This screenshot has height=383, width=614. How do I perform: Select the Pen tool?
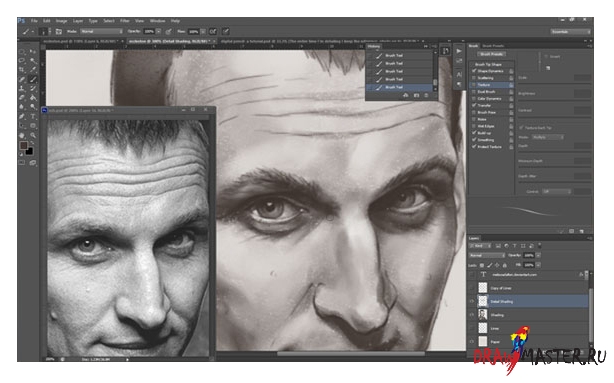click(22, 117)
